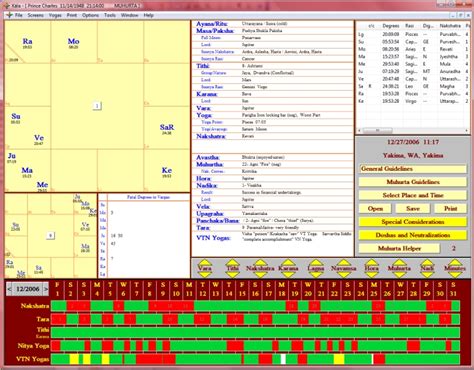Go to previous month with < arrow

pos(9,289)
